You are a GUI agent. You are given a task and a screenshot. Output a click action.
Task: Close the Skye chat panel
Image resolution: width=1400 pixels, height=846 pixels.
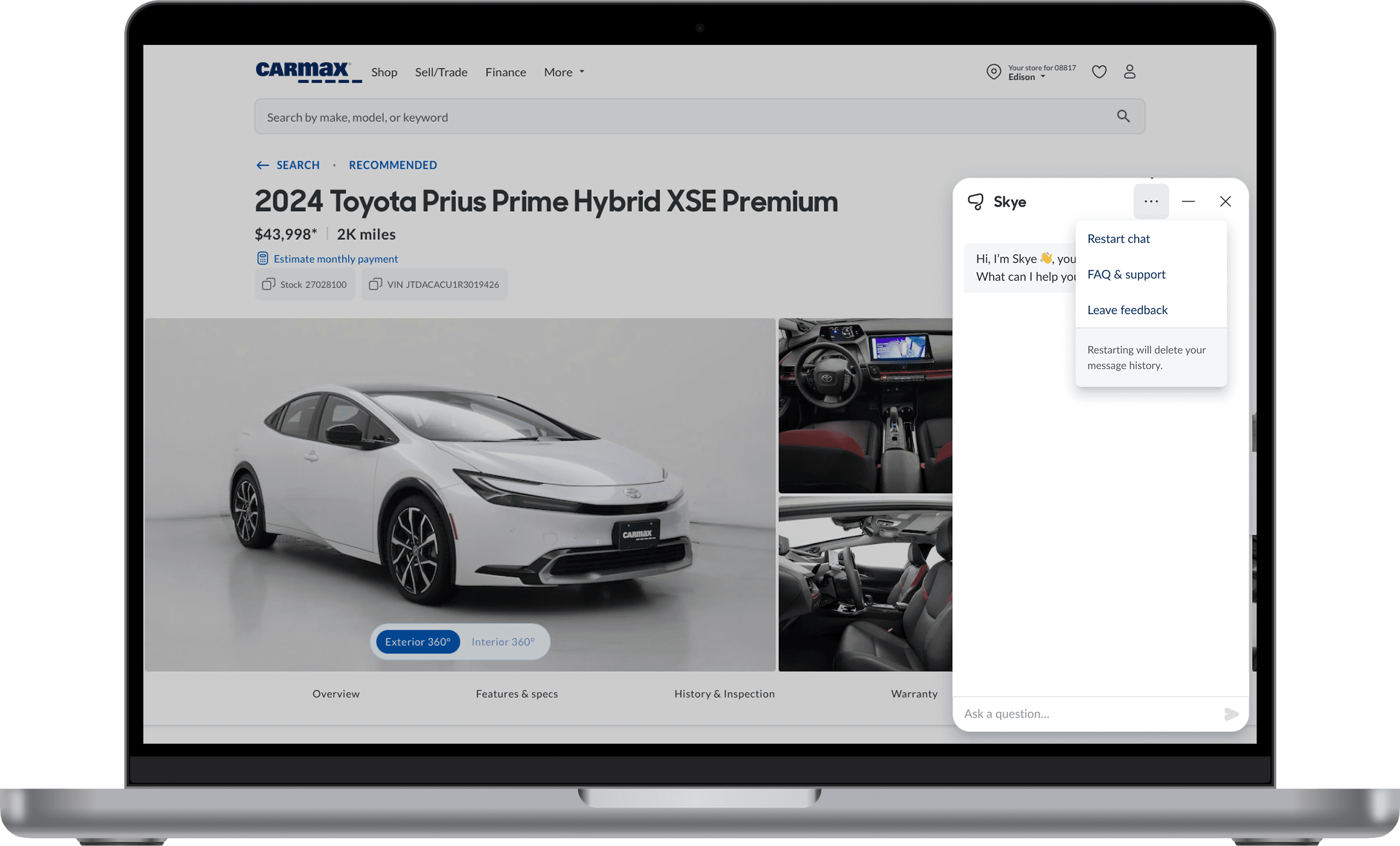pos(1225,201)
